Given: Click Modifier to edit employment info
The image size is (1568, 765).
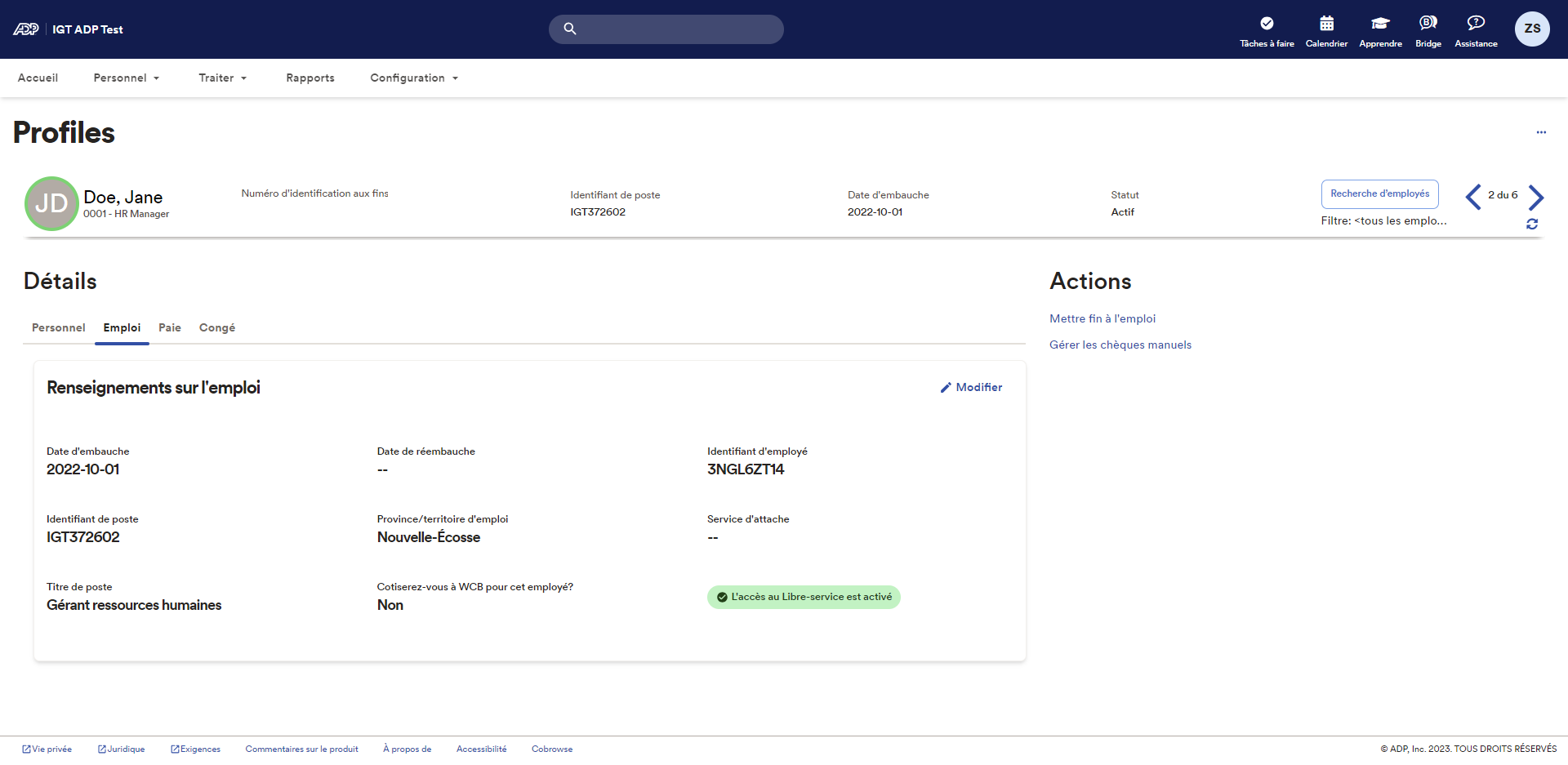Looking at the screenshot, I should (x=971, y=388).
